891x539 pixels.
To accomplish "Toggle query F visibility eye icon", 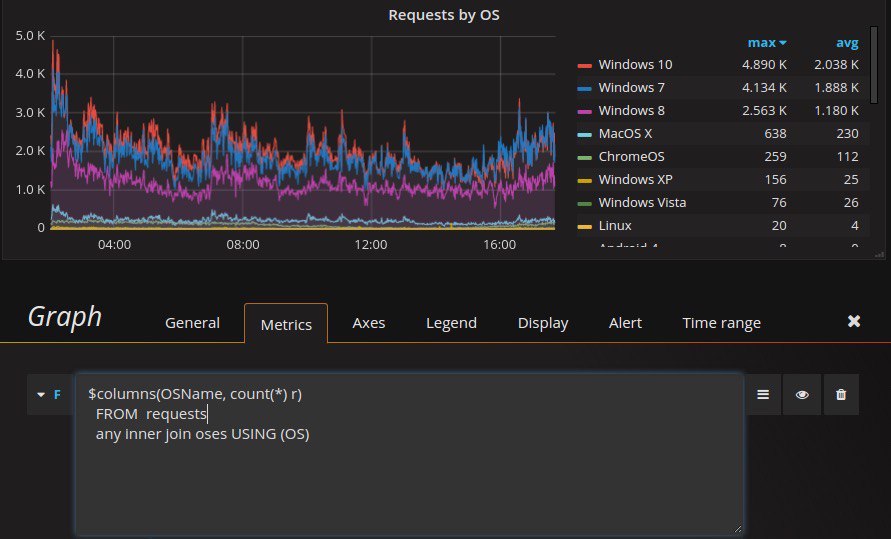I will point(802,394).
